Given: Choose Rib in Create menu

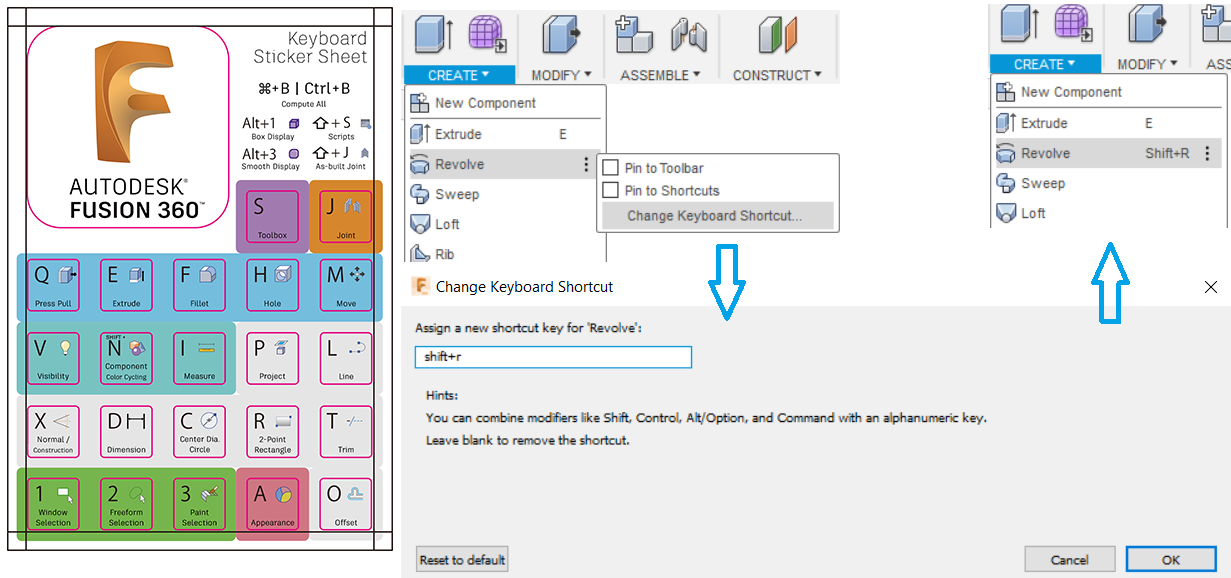Looking at the screenshot, I should (505, 254).
